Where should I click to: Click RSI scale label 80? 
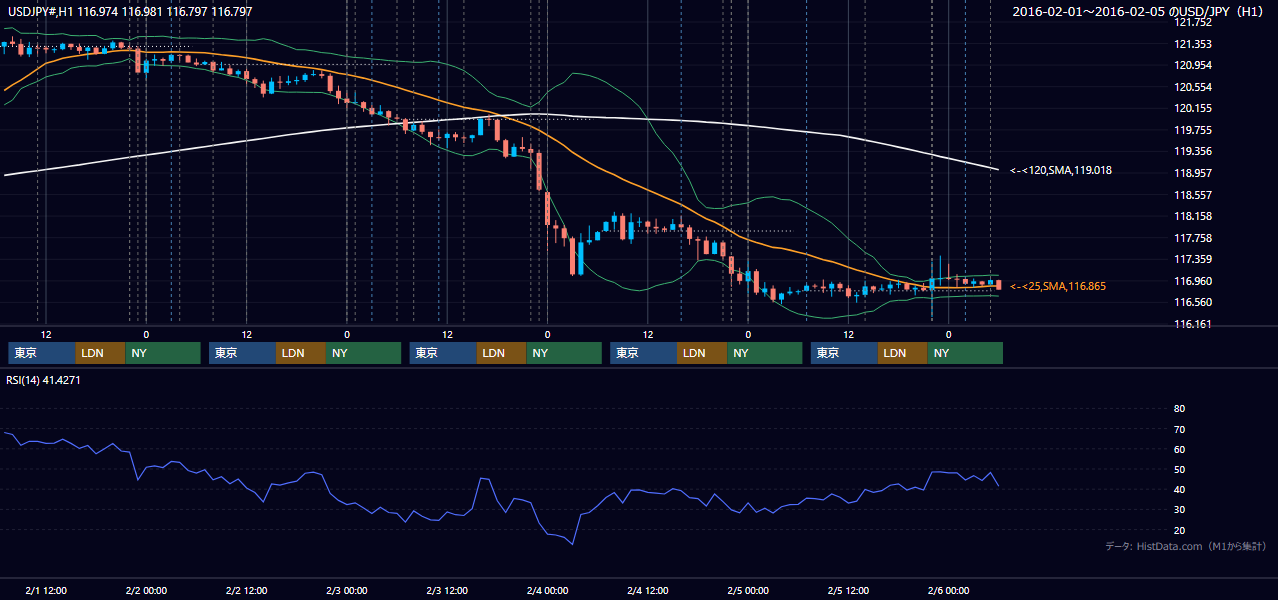pos(1179,409)
